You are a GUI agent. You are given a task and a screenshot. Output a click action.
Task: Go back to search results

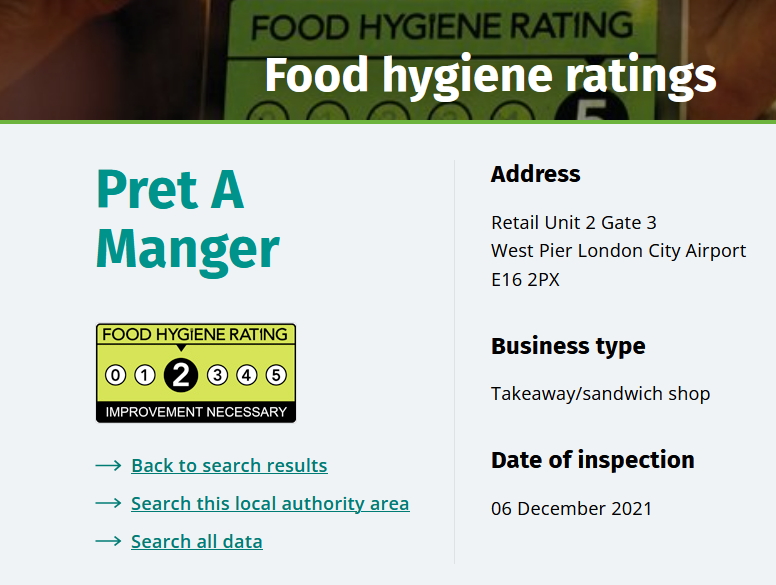click(229, 466)
